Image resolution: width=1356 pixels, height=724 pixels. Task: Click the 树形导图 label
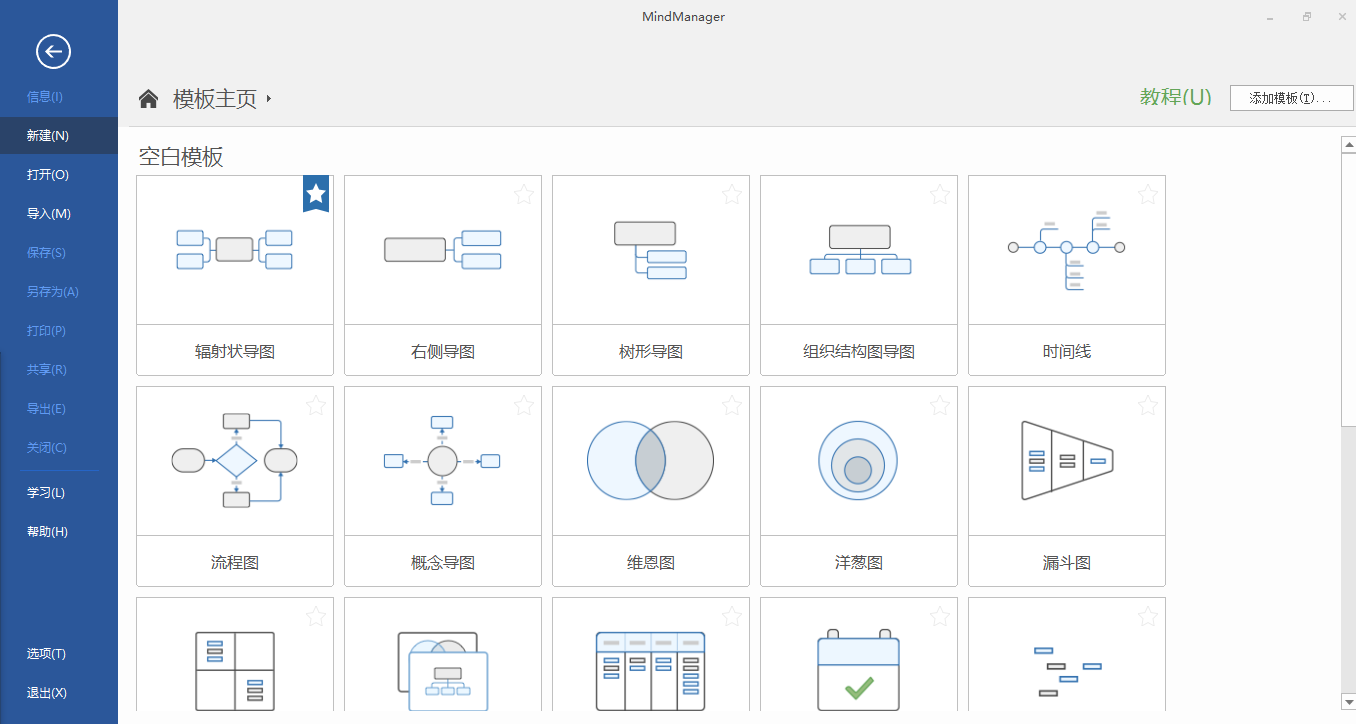(x=651, y=352)
